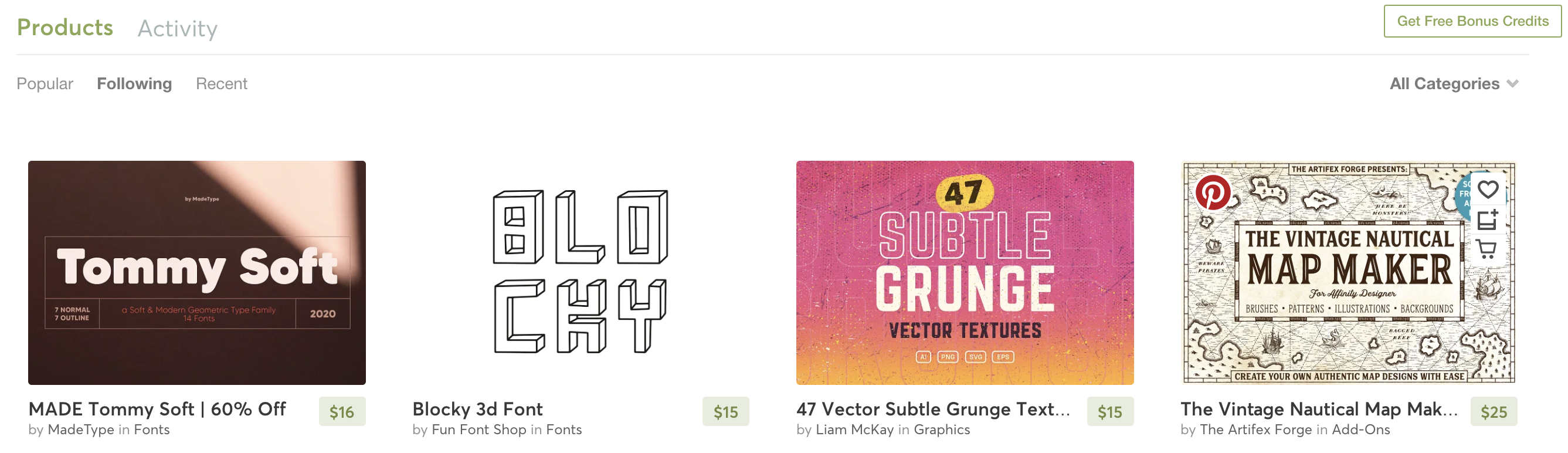Viewport: 1568px width, 453px height.
Task: Click the Pinterest save icon on Map Maker
Action: click(1213, 192)
